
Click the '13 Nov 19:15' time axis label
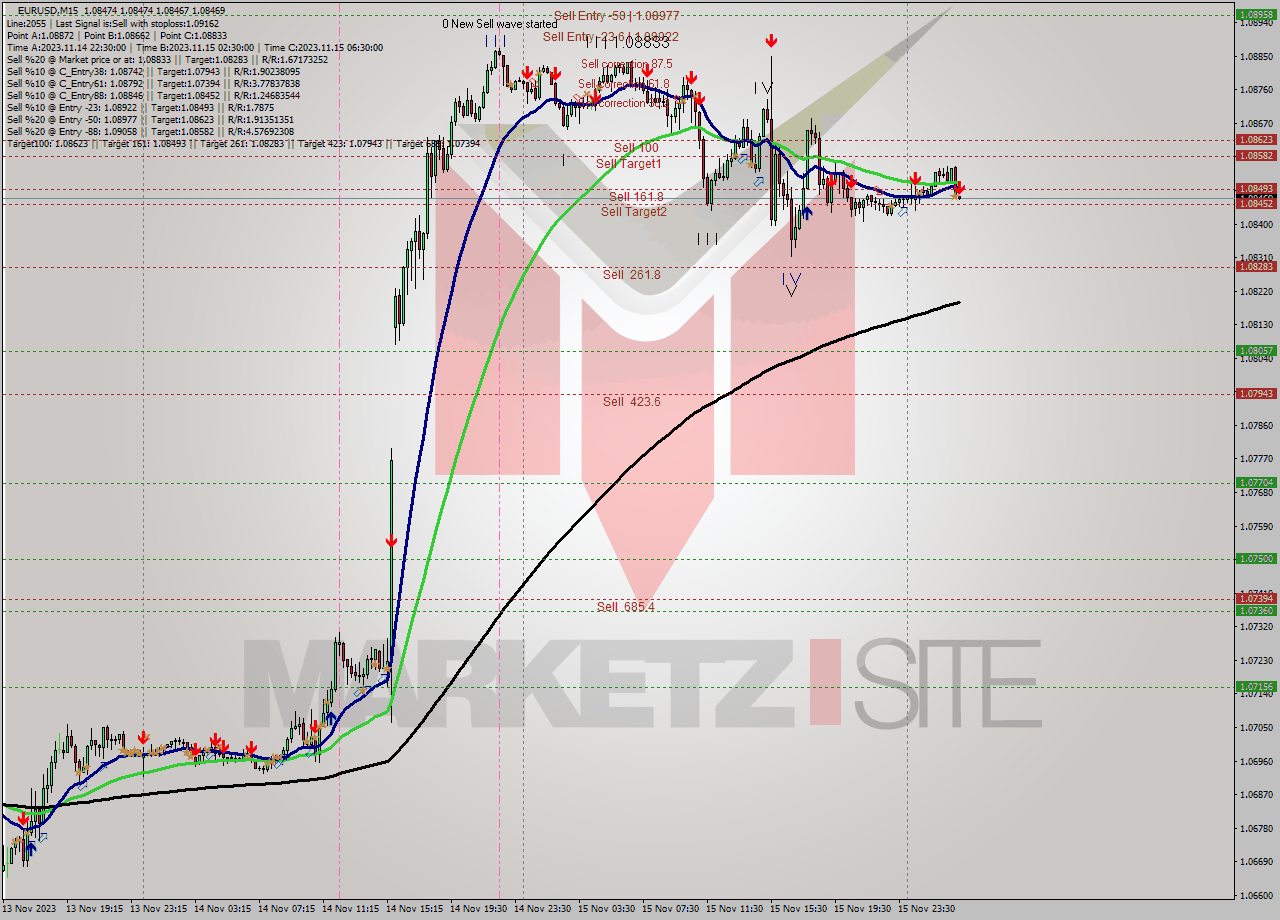(94, 908)
